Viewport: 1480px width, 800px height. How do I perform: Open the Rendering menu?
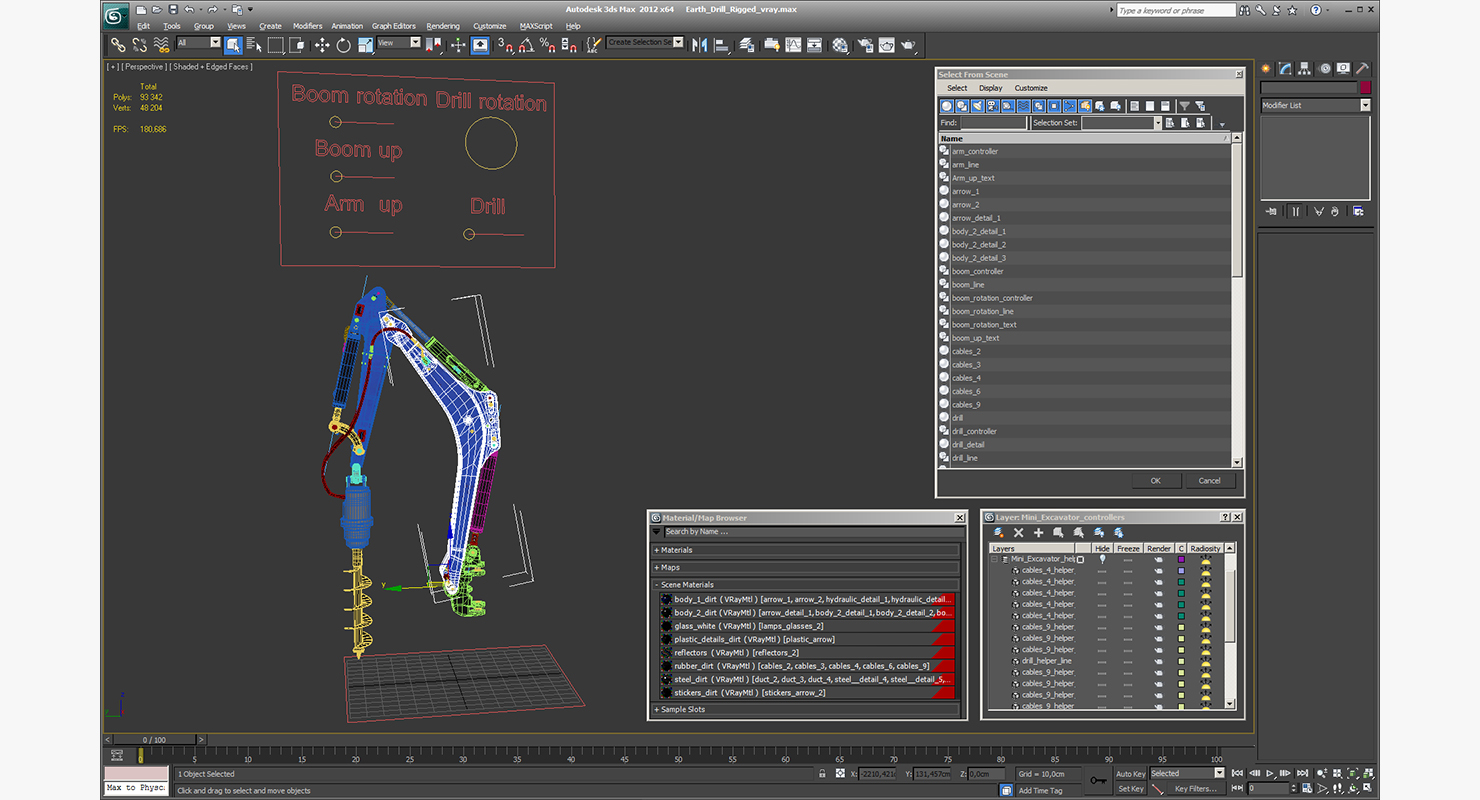[x=443, y=26]
